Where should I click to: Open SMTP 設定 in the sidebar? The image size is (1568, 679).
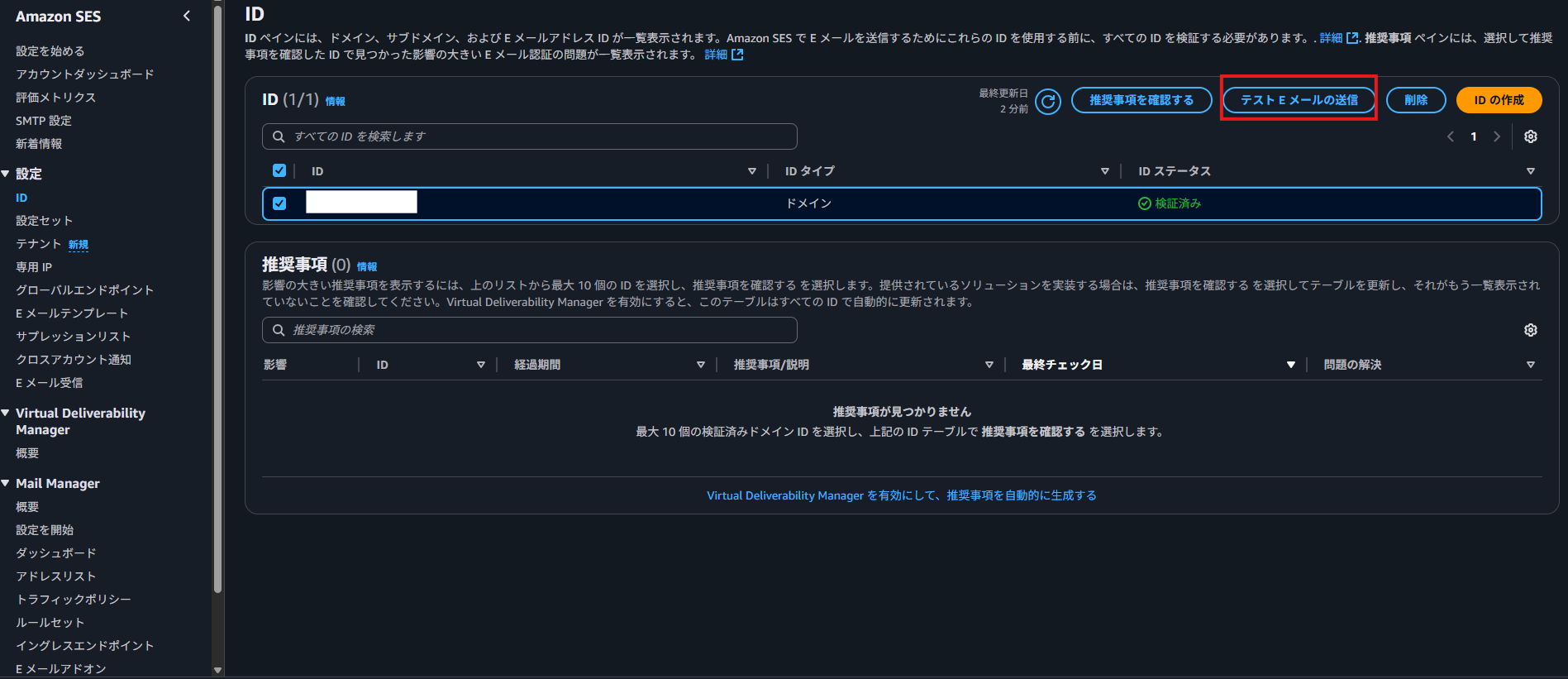43,121
